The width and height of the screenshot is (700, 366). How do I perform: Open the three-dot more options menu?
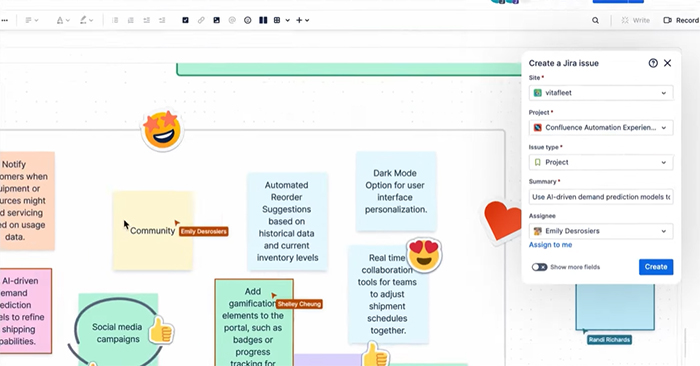point(4,20)
